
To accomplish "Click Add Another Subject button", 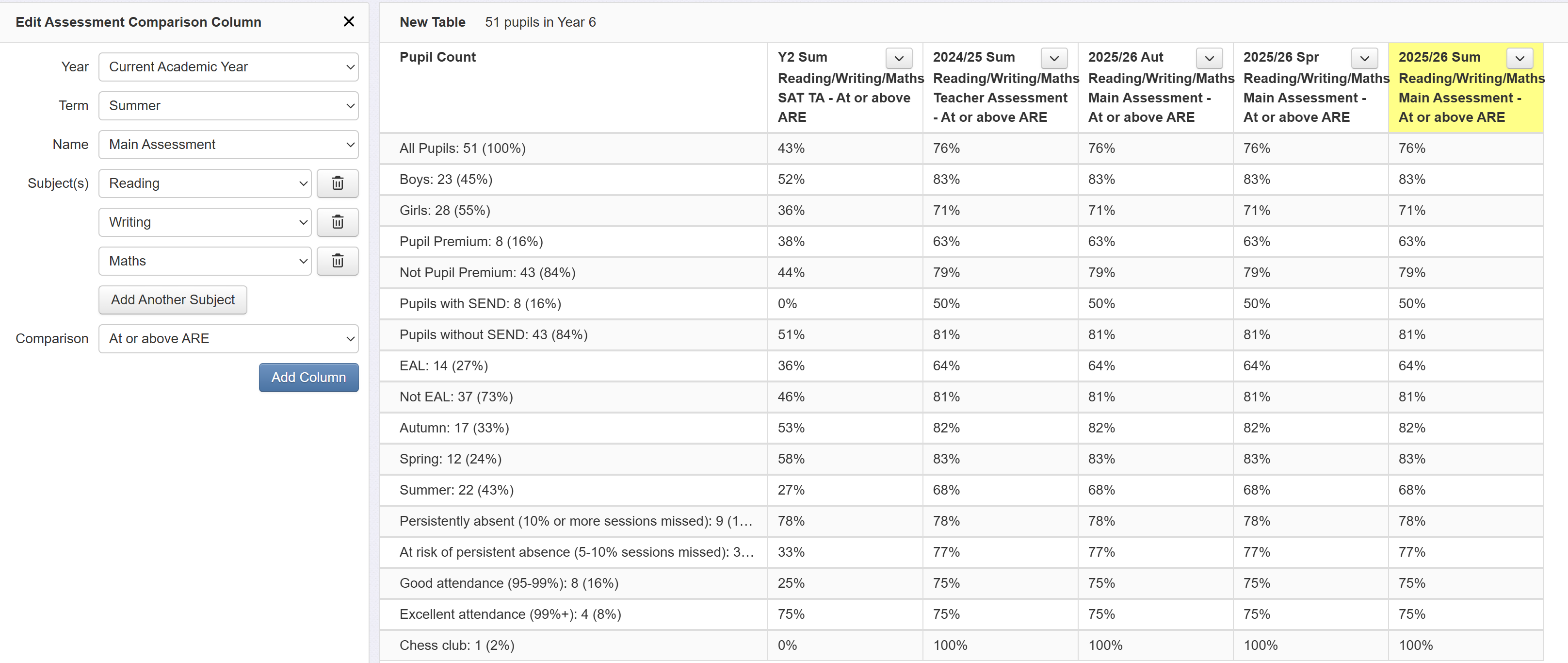I will (173, 300).
